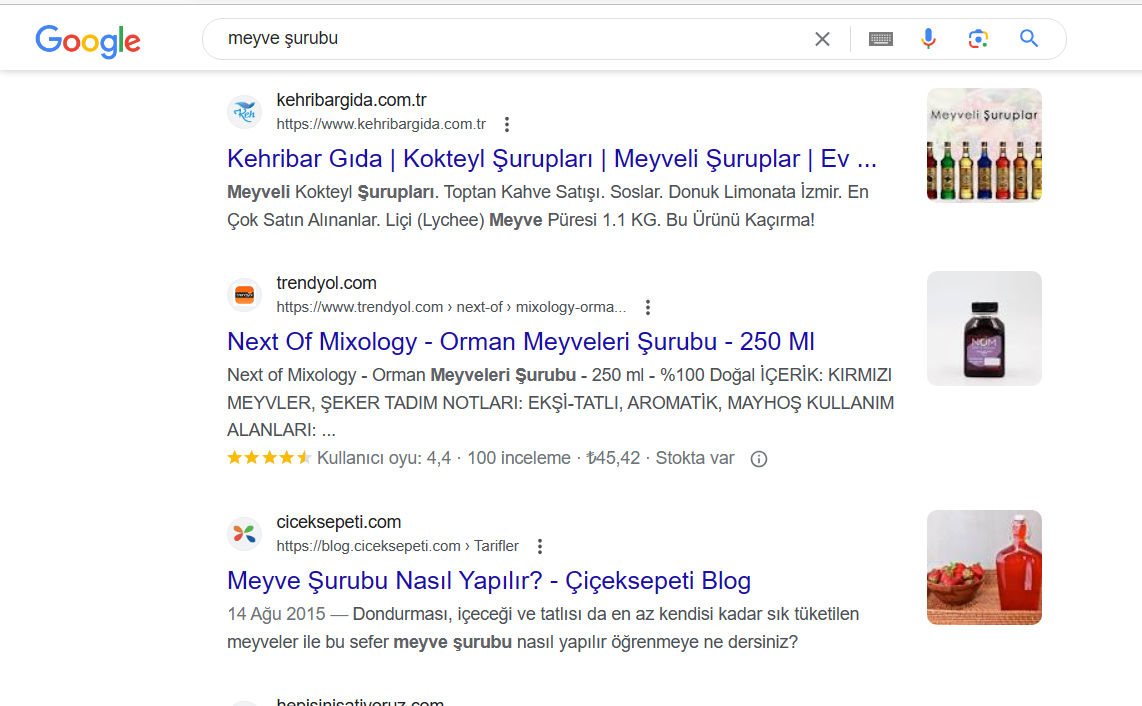The height and width of the screenshot is (706, 1142).
Task: Open Meyve Şurubu Nasıl Yapılır blog link
Action: click(489, 580)
